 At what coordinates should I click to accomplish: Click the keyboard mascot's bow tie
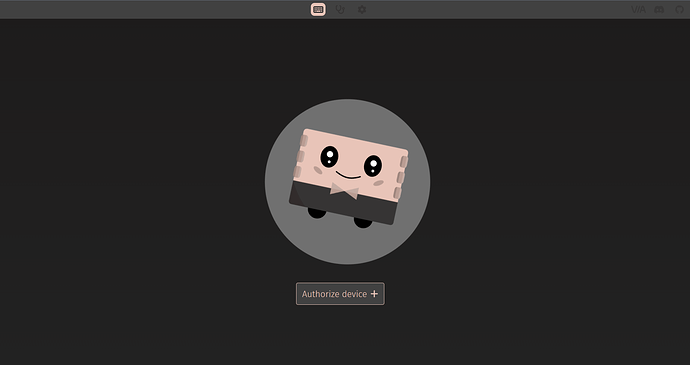click(344, 191)
